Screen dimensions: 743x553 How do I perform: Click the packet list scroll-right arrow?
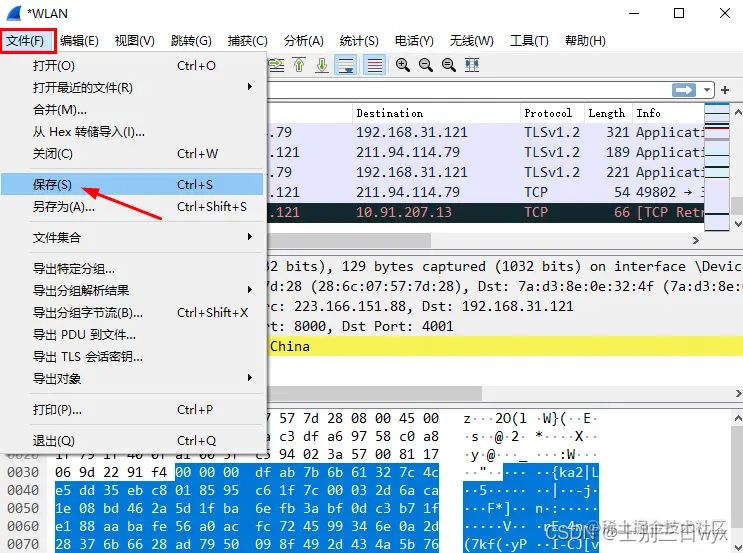click(x=695, y=240)
